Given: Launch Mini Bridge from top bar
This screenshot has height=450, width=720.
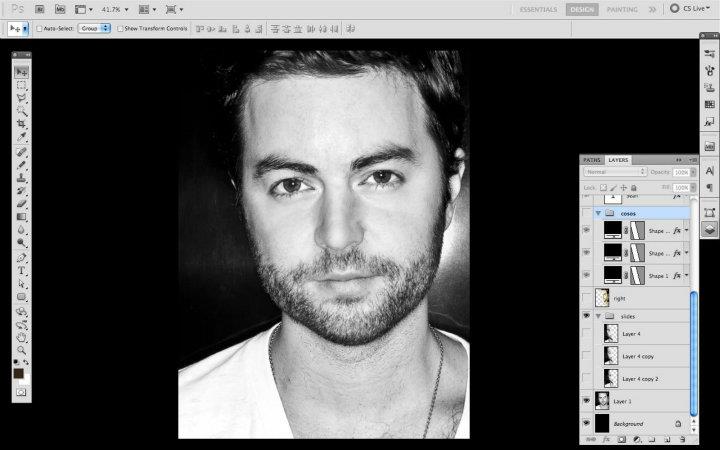Looking at the screenshot, I should (x=60, y=9).
